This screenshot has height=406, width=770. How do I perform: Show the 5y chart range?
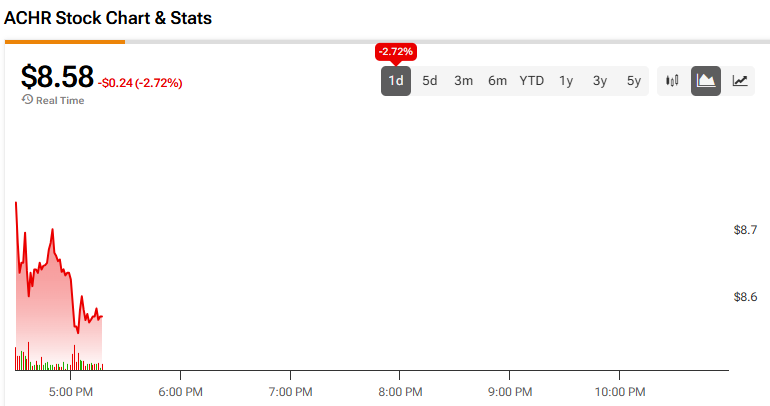634,81
